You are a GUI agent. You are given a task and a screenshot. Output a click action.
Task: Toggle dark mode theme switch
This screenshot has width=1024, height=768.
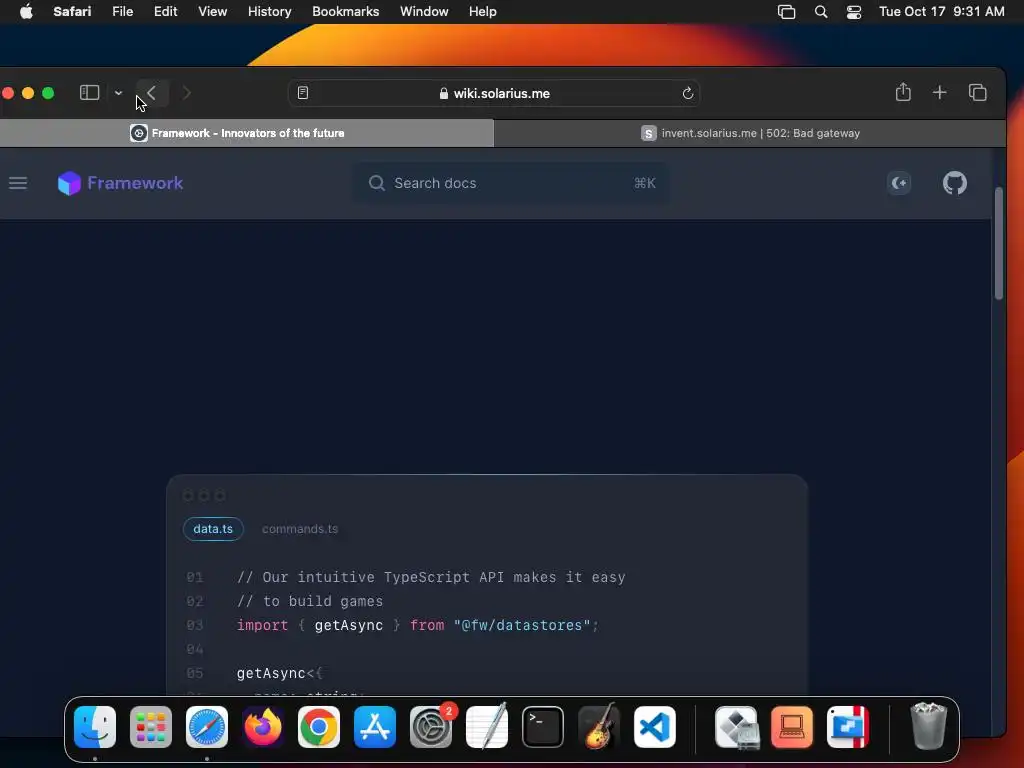(899, 183)
